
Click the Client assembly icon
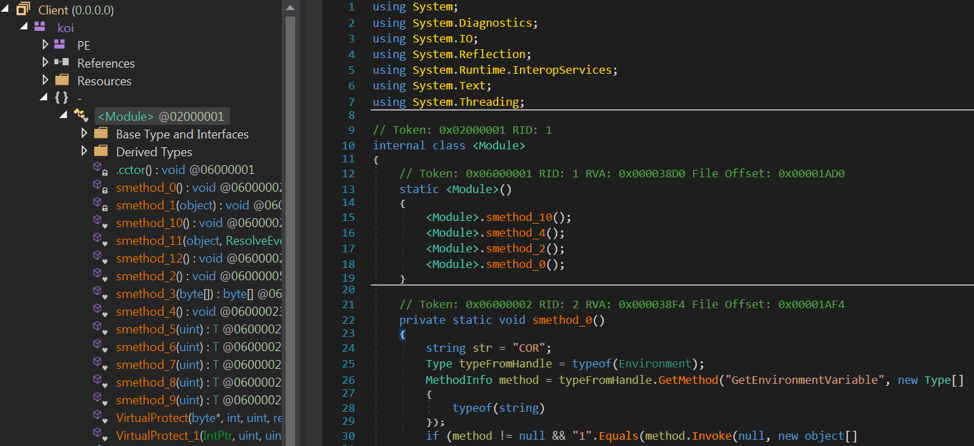(x=23, y=9)
